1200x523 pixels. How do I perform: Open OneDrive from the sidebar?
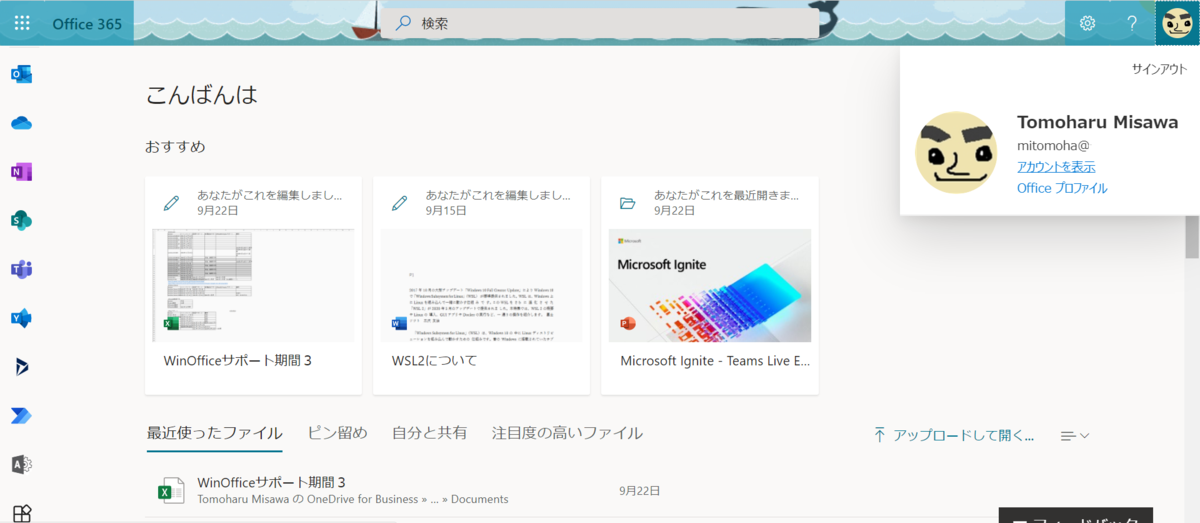click(x=21, y=123)
